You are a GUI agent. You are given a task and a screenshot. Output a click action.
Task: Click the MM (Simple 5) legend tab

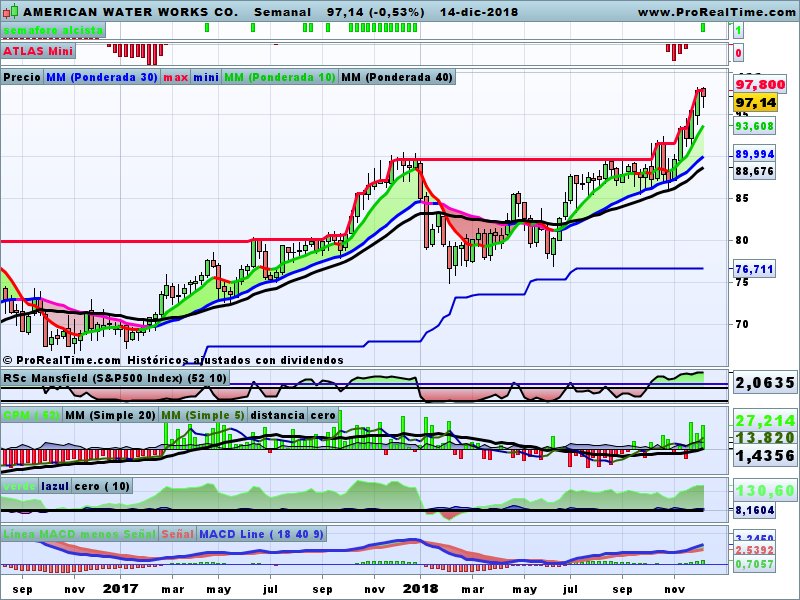click(203, 415)
